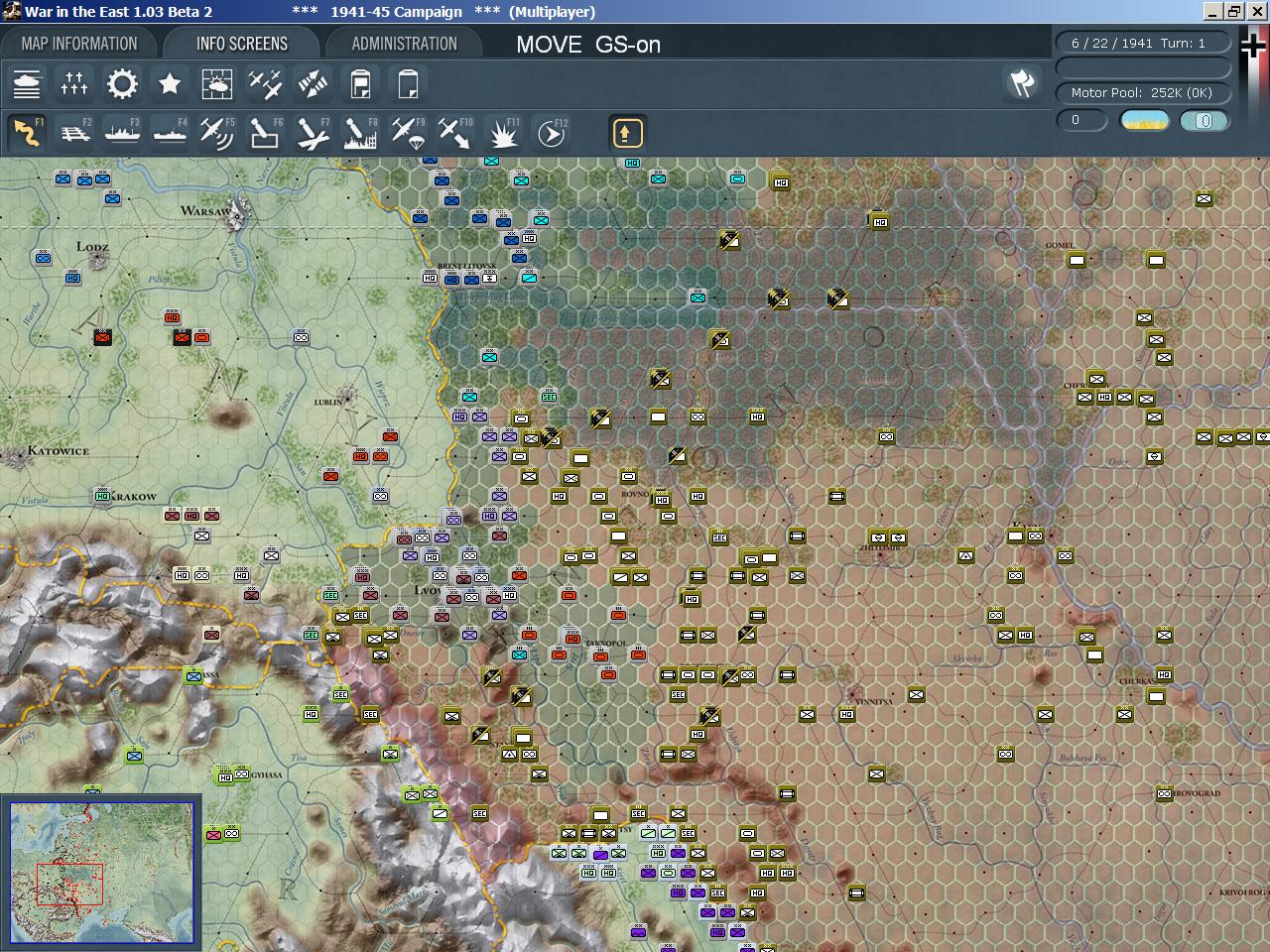Open the blank report document icon
Image resolution: width=1270 pixels, height=952 pixels.
click(x=408, y=84)
